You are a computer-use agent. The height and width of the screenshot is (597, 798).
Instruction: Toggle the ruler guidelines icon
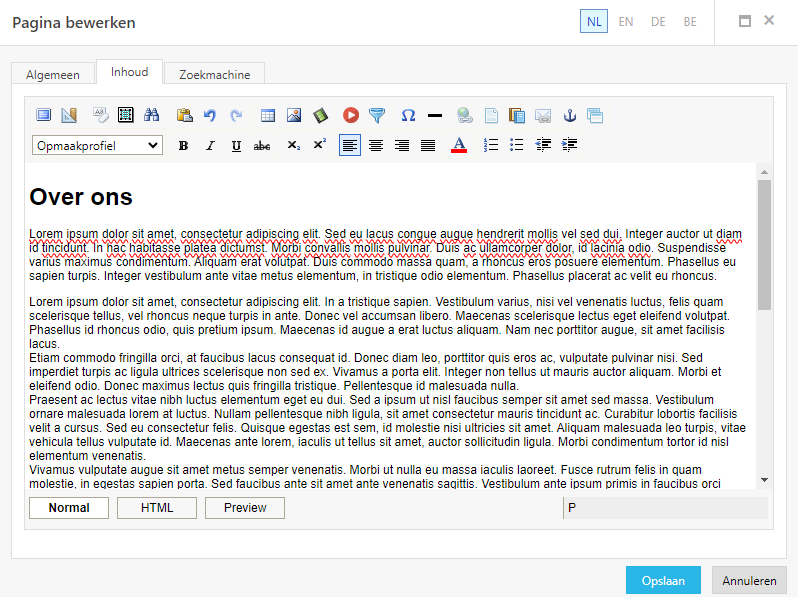pyautogui.click(x=69, y=115)
